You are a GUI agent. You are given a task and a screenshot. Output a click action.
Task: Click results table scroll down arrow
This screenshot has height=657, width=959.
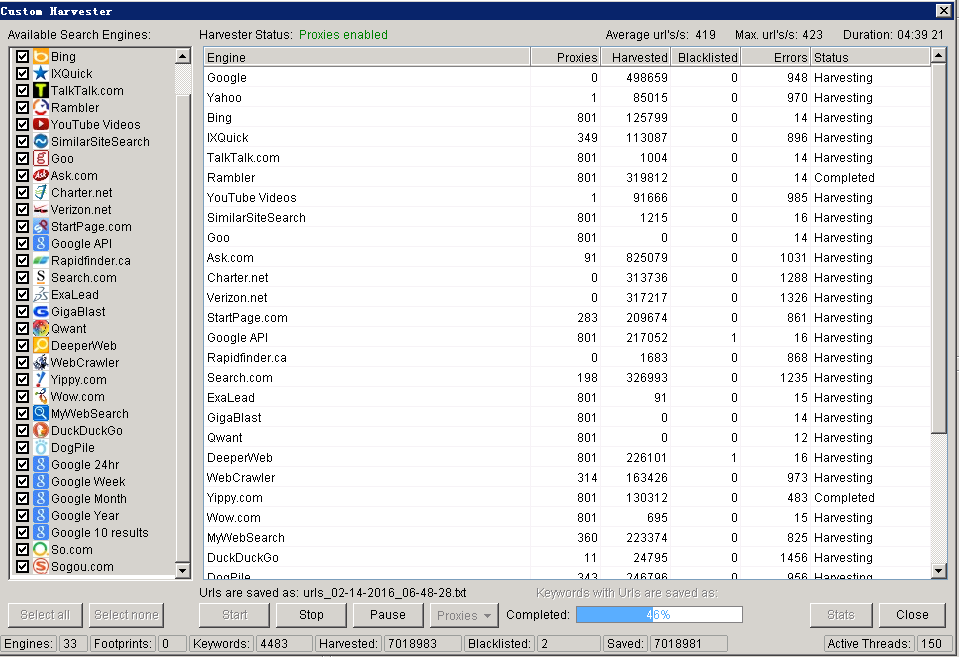pyautogui.click(x=939, y=571)
